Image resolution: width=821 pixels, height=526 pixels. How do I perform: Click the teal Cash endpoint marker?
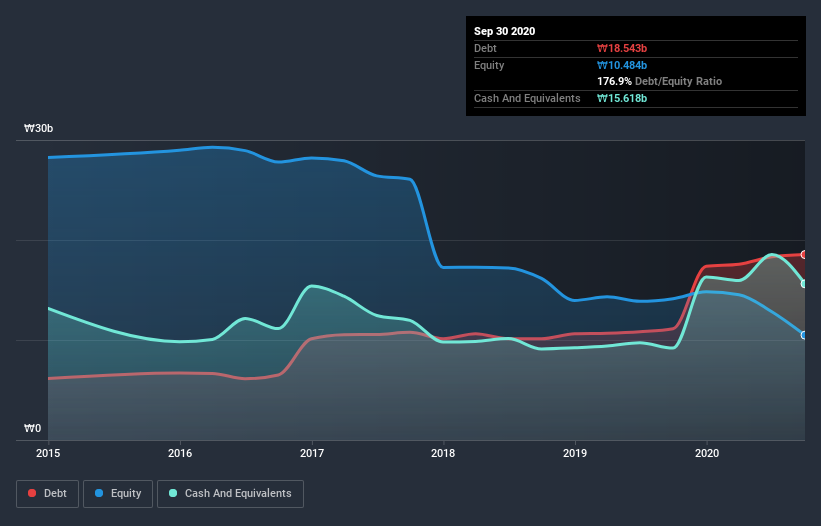click(804, 284)
